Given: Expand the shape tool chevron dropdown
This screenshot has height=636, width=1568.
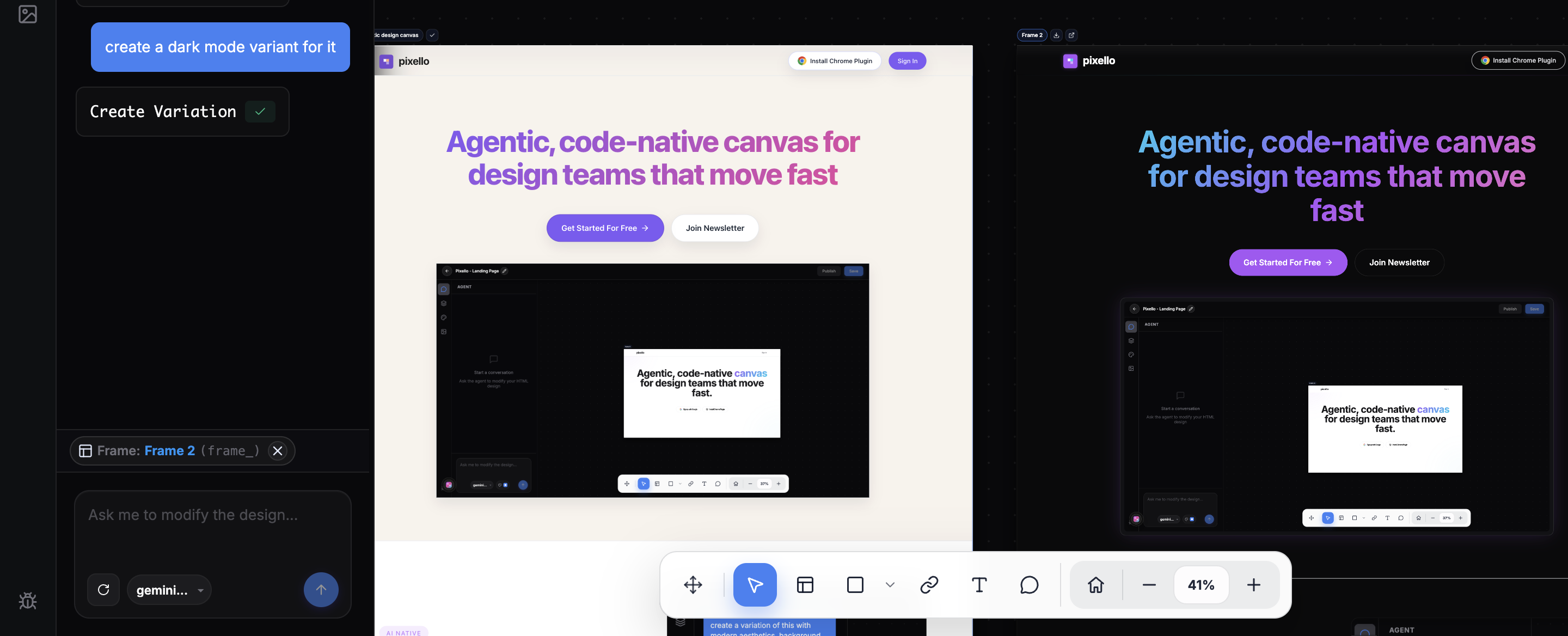Looking at the screenshot, I should click(890, 585).
